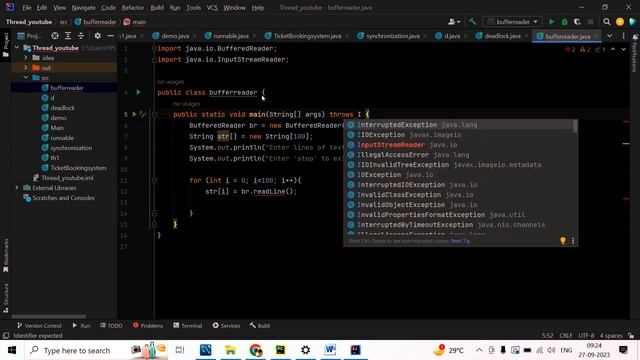The height and width of the screenshot is (360, 640).
Task: Select Scratches and Consoles node
Action: pos(63,198)
